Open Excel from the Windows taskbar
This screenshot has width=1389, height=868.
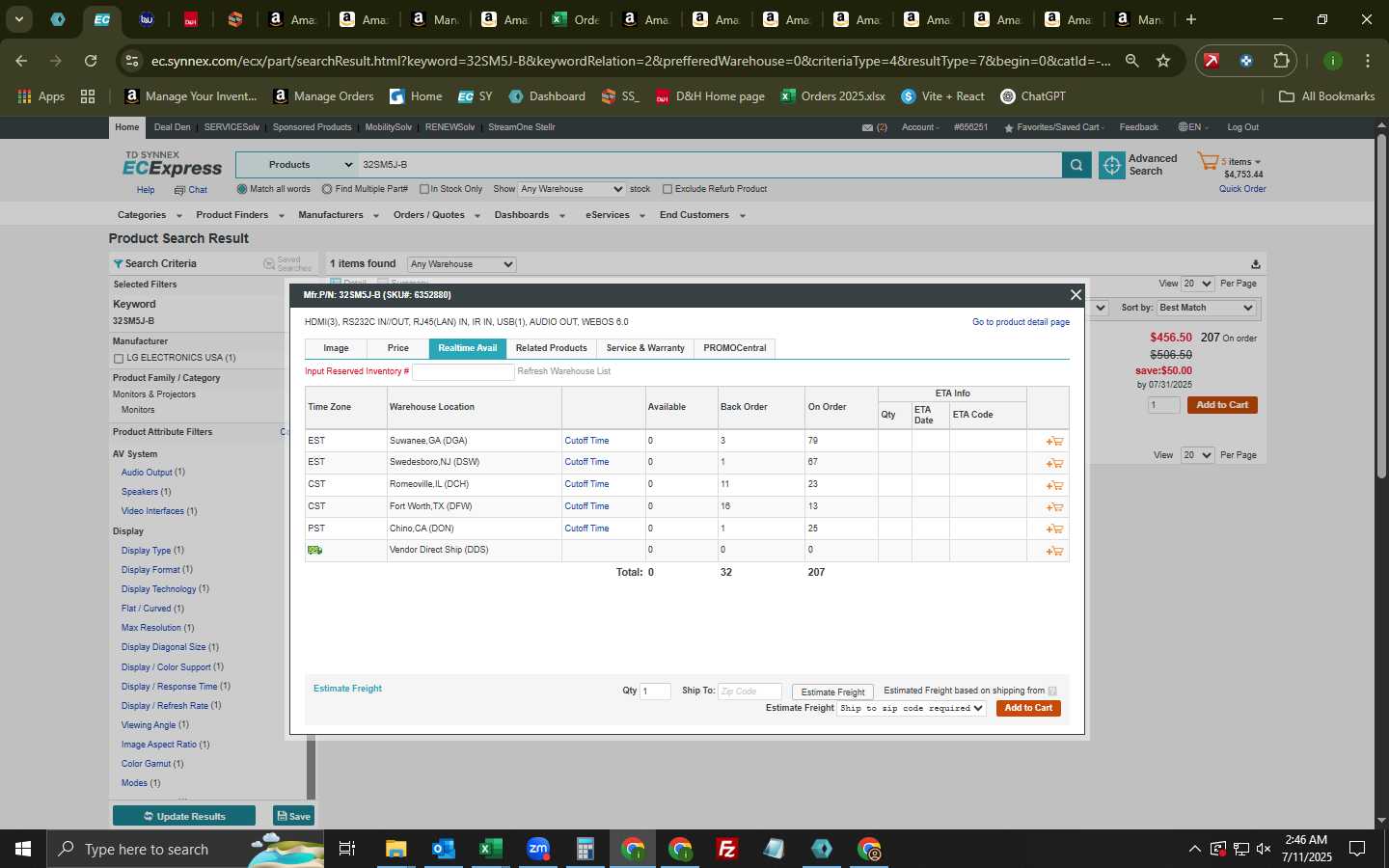pos(490,849)
